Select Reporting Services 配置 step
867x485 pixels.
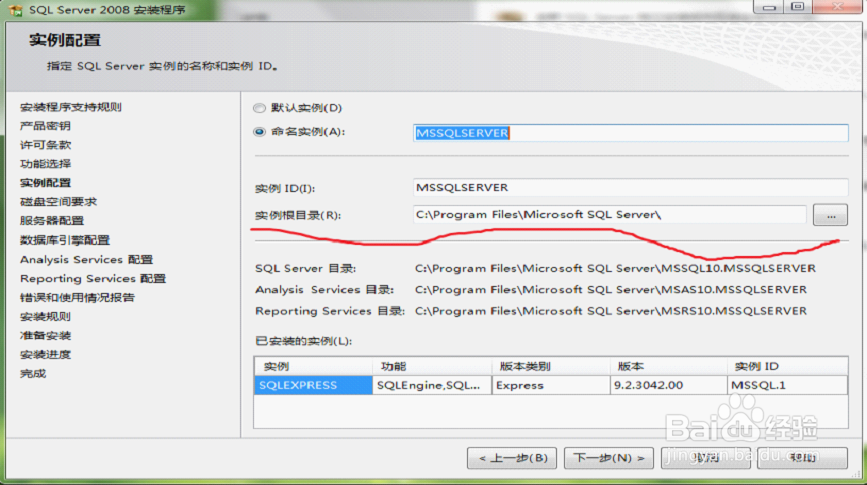[x=93, y=278]
